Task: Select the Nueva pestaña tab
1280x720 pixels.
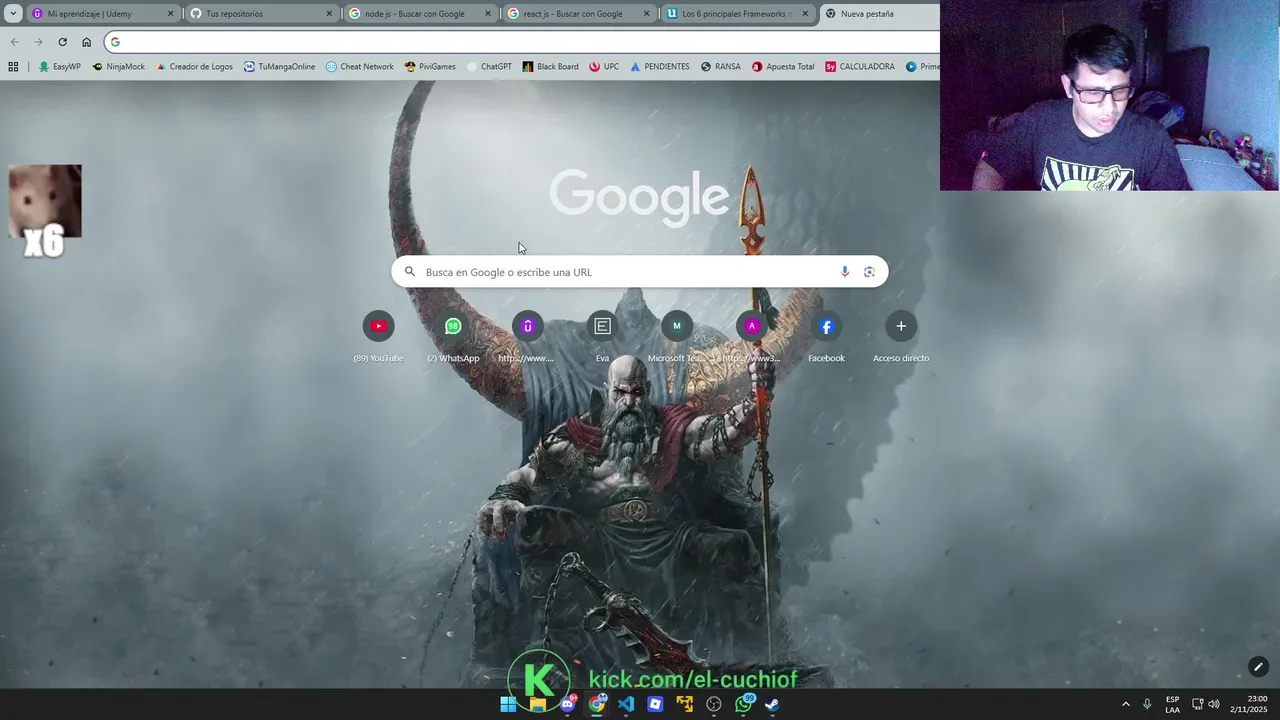Action: pos(880,14)
